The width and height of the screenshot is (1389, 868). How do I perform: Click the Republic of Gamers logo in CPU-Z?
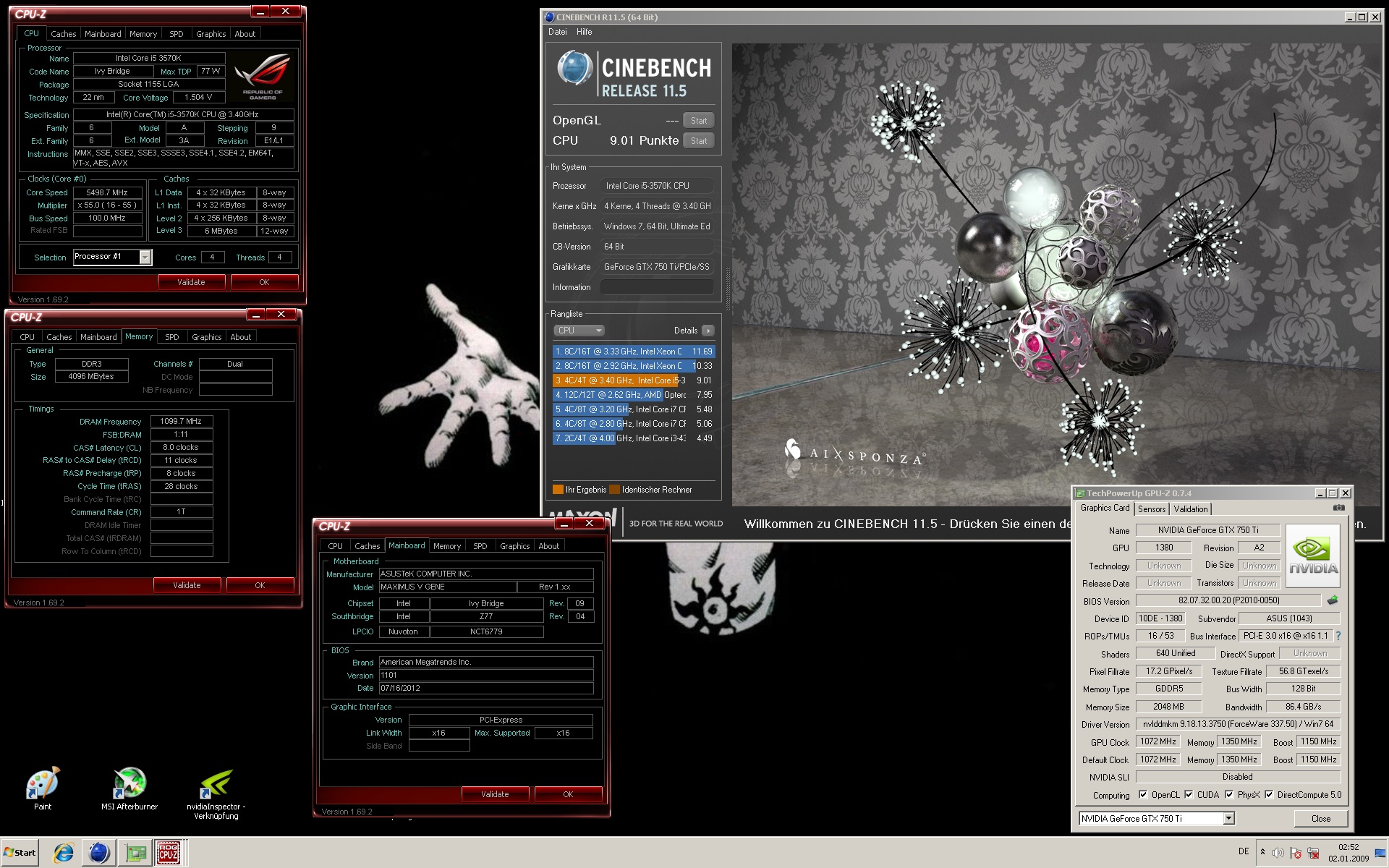tap(262, 77)
